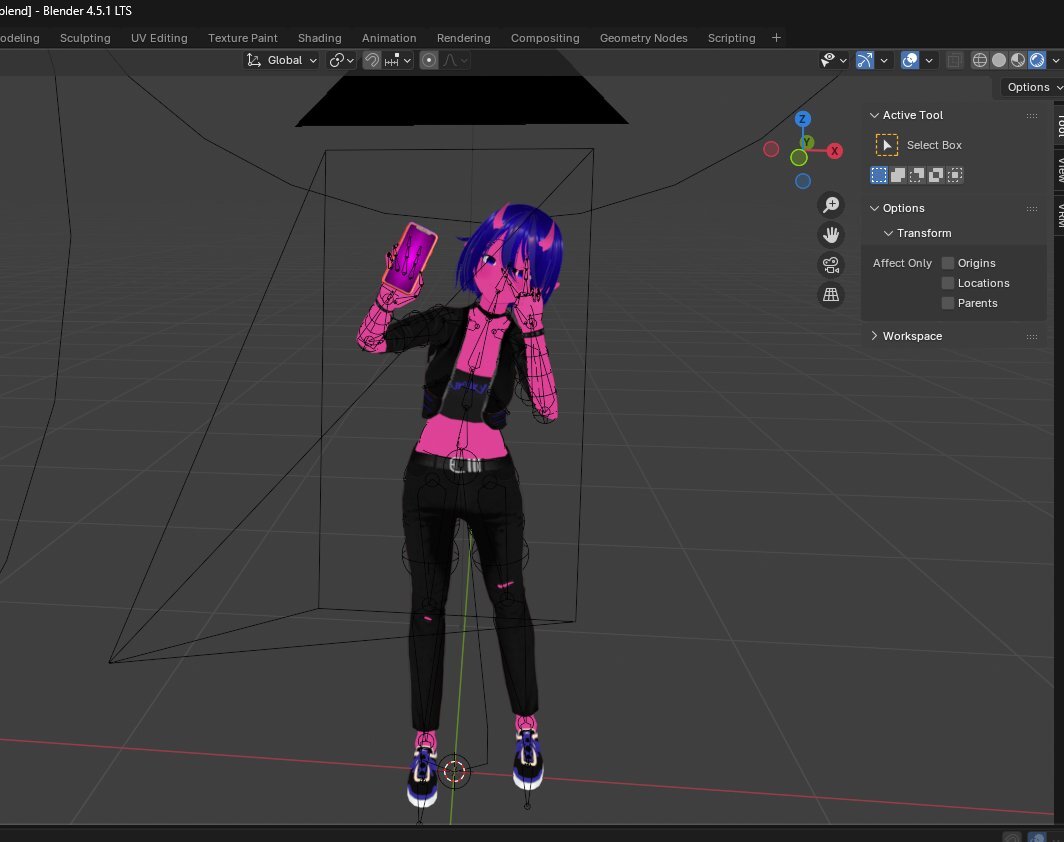Open the Shading workspace tab
Viewport: 1064px width, 842px height.
(319, 38)
